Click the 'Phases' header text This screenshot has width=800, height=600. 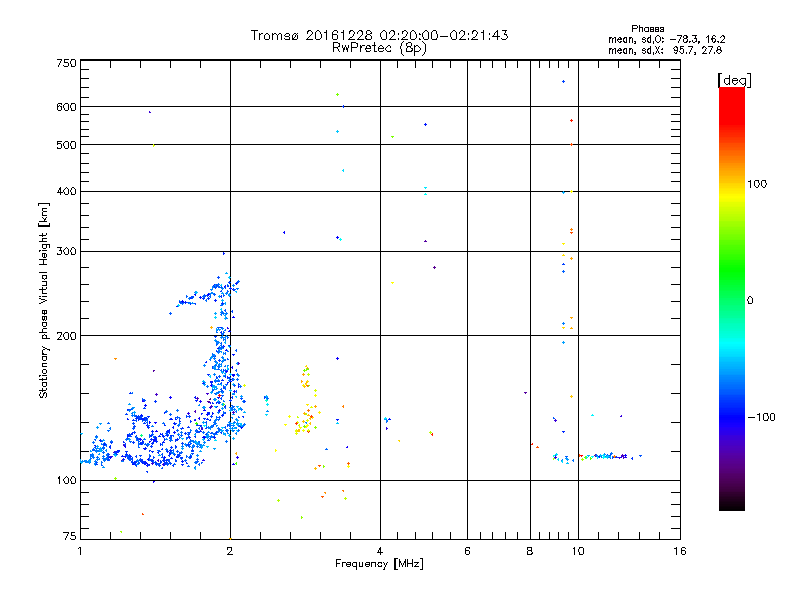coord(647,29)
